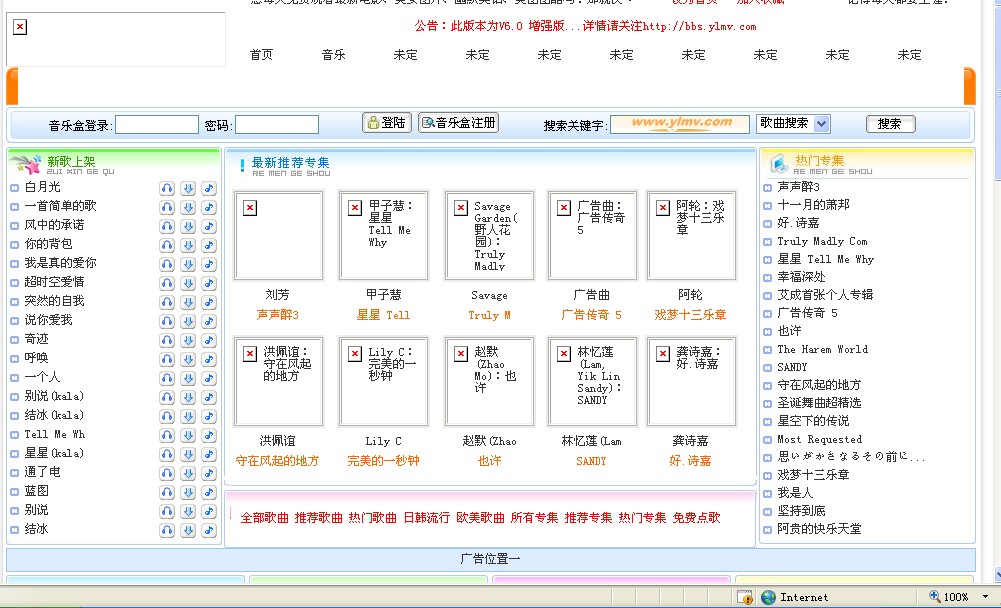The width and height of the screenshot is (1001, 608).
Task: Click the headphones icon next to 说你爱我
Action: pos(167,321)
